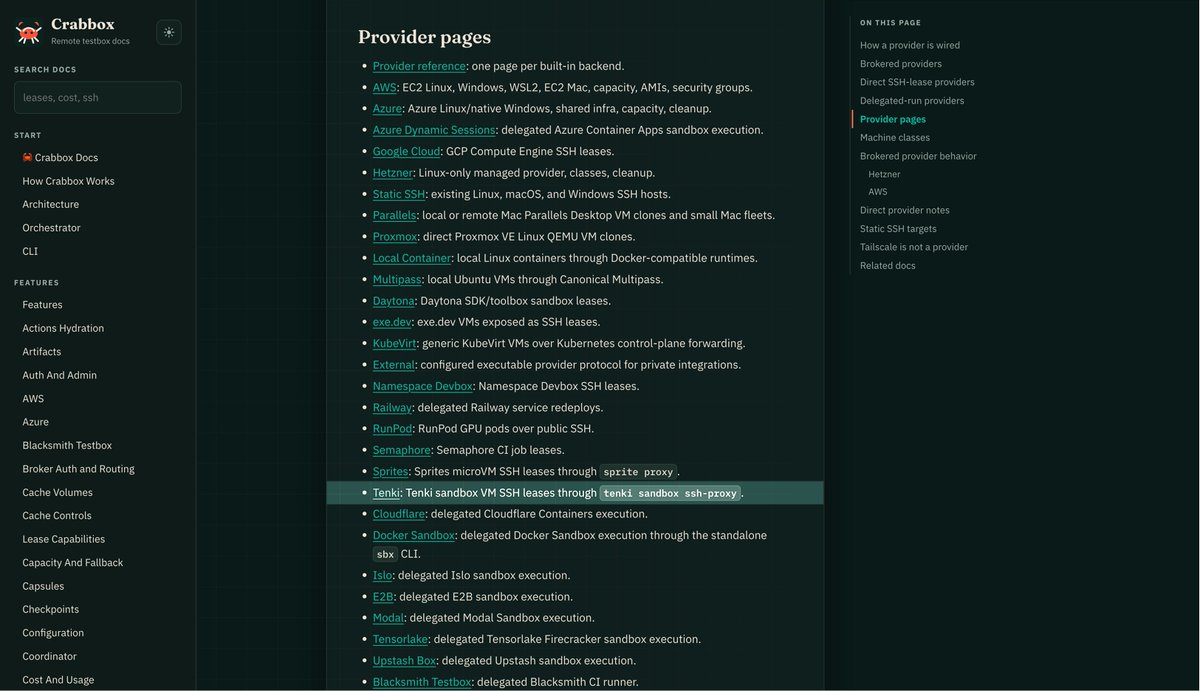Jump to How a provider is wired

pos(910,45)
